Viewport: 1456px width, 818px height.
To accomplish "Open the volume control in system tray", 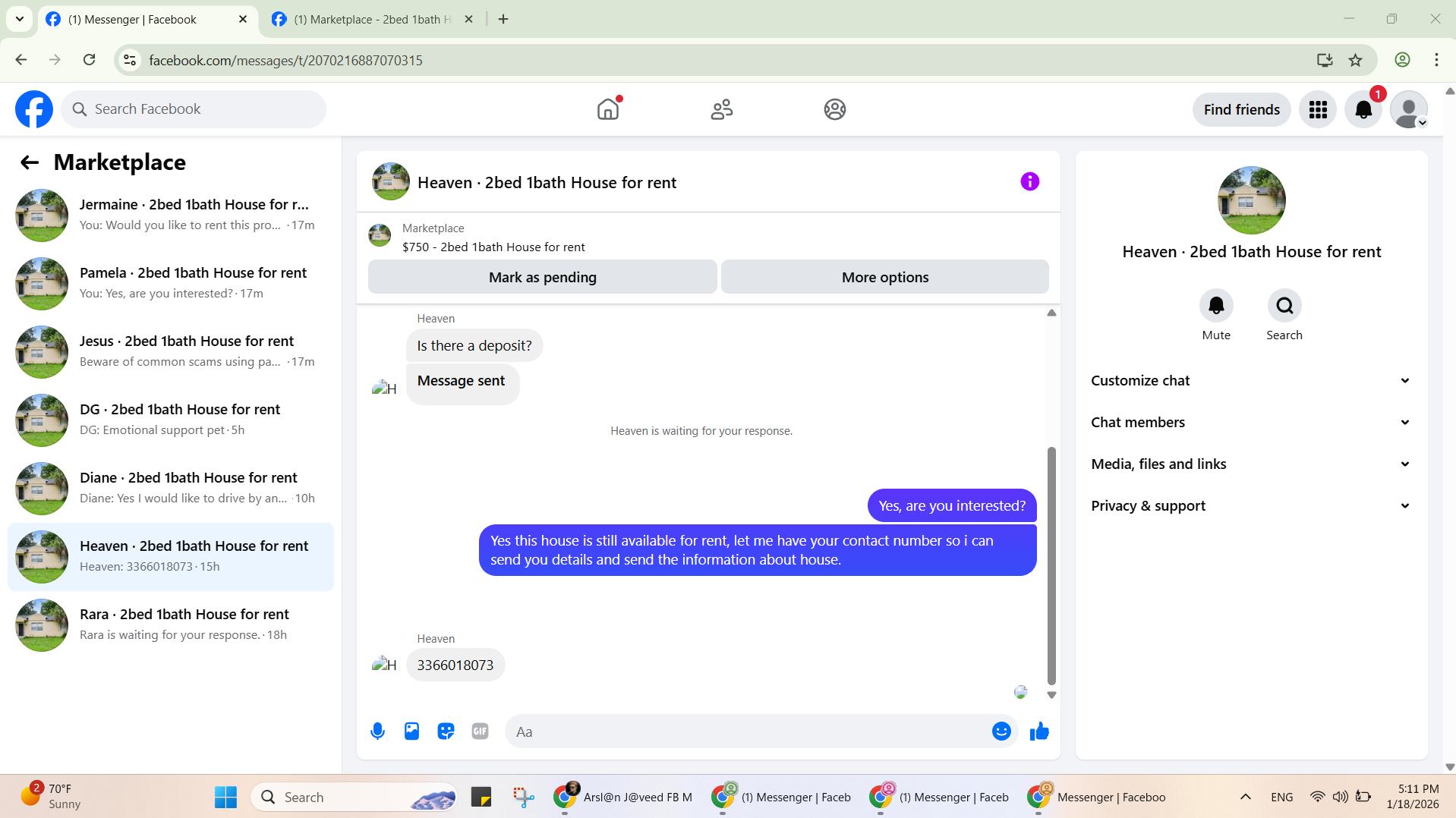I will (x=1340, y=797).
